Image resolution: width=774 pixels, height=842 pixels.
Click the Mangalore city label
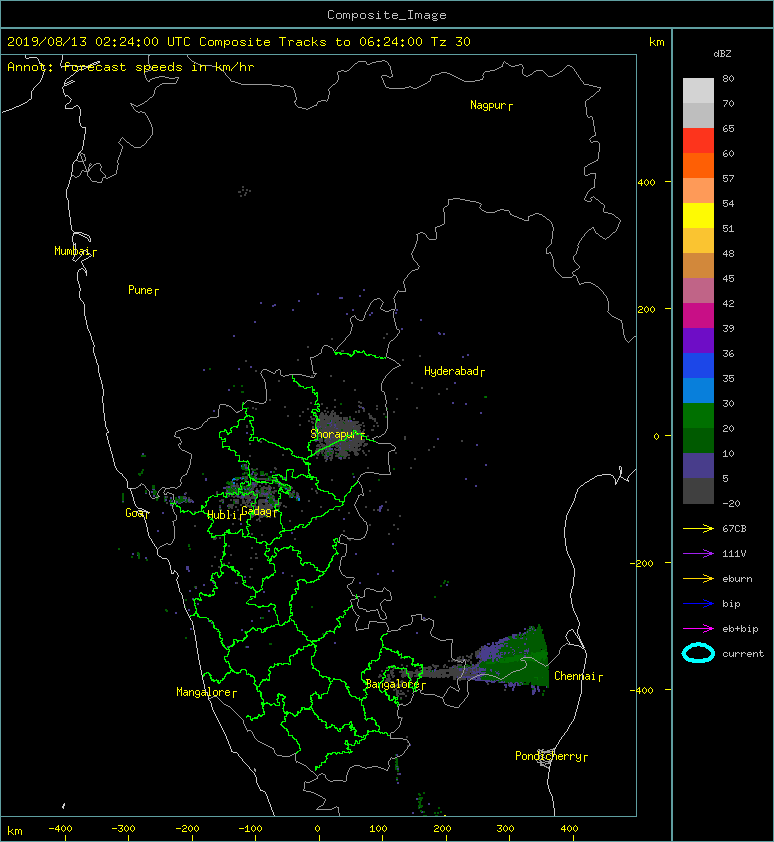206,692
